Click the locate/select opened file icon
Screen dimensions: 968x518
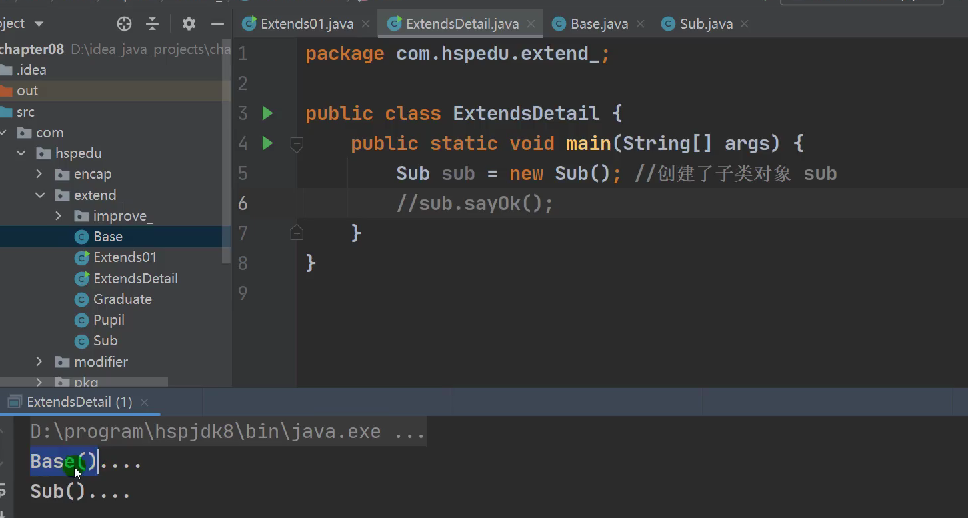tap(124, 24)
